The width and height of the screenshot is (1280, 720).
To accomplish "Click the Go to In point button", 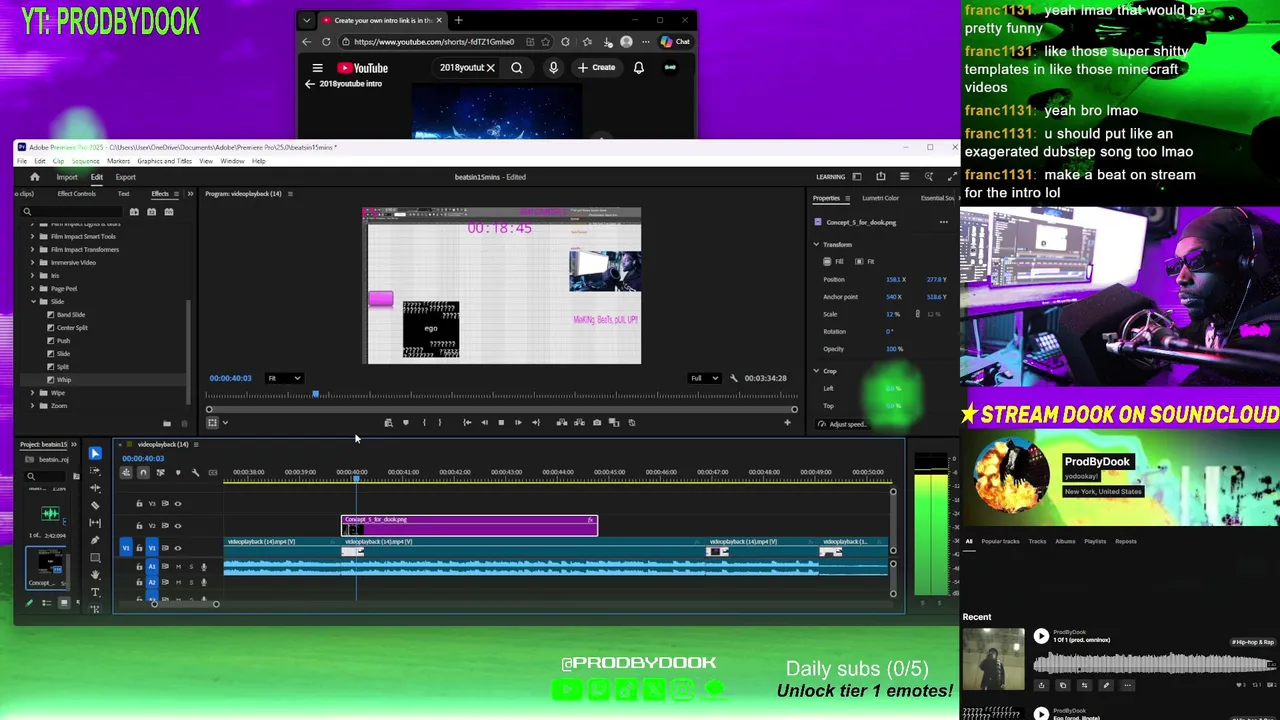I will (467, 422).
